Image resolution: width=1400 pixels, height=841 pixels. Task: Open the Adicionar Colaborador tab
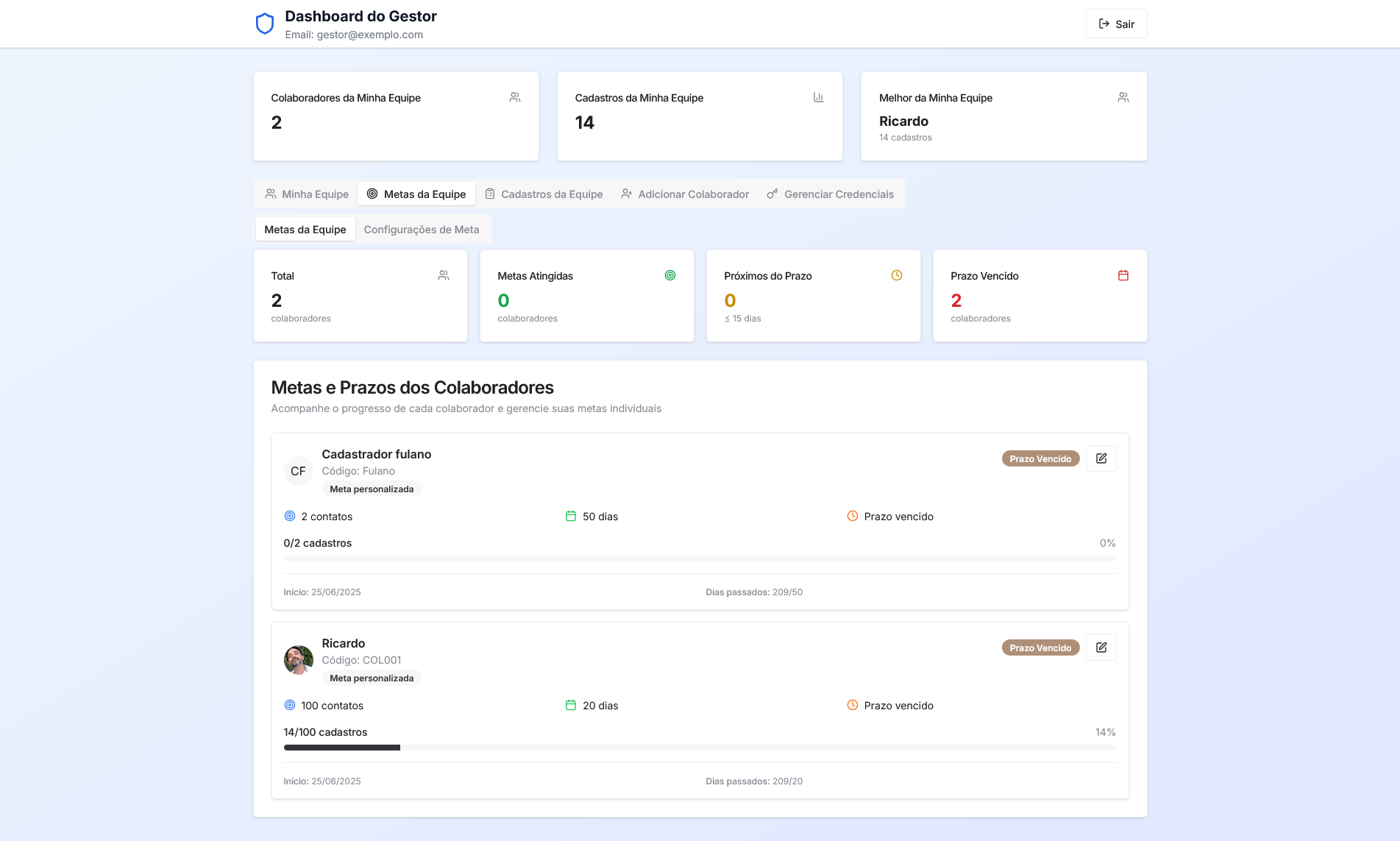point(684,194)
